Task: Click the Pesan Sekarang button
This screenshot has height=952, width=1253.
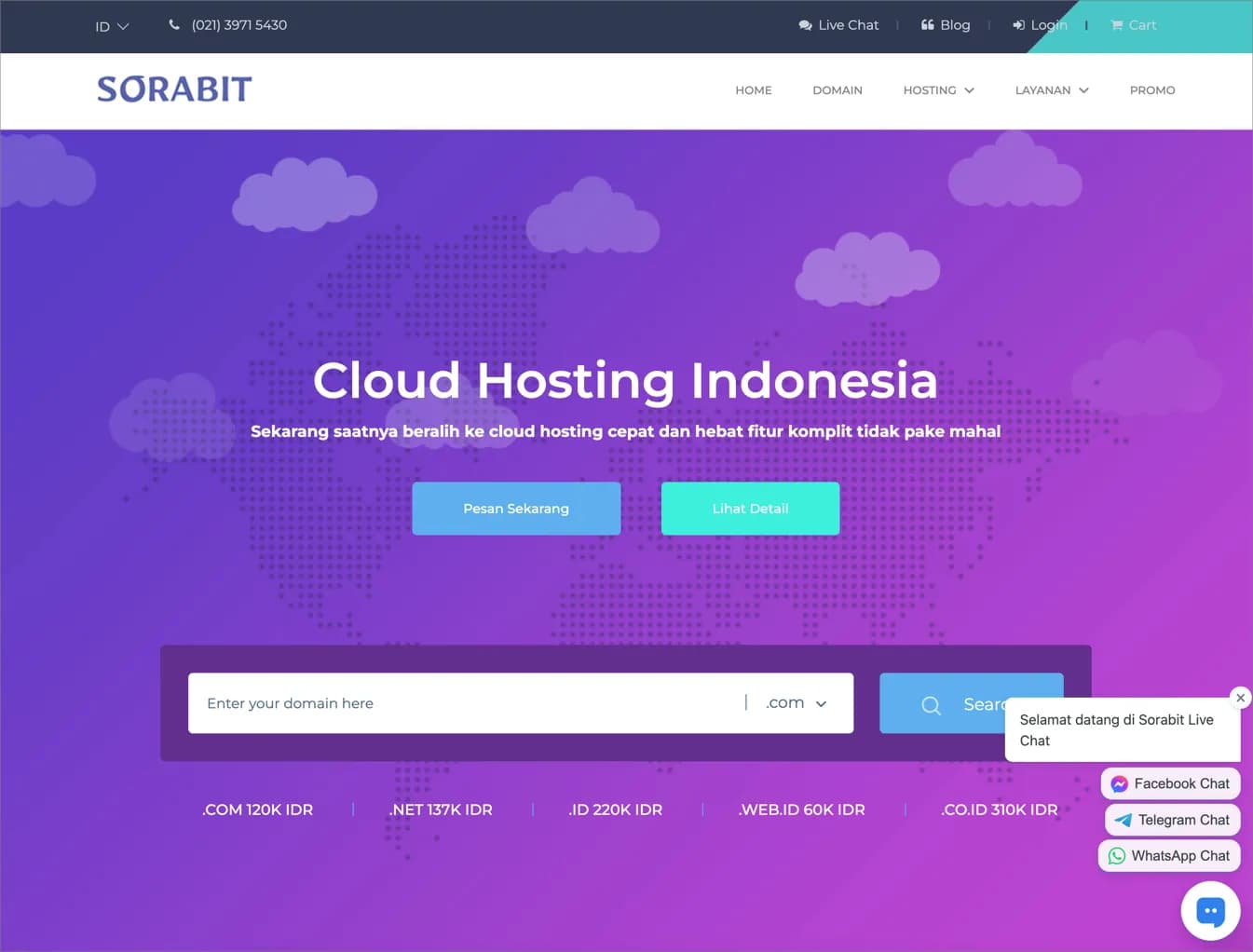Action: (x=516, y=509)
